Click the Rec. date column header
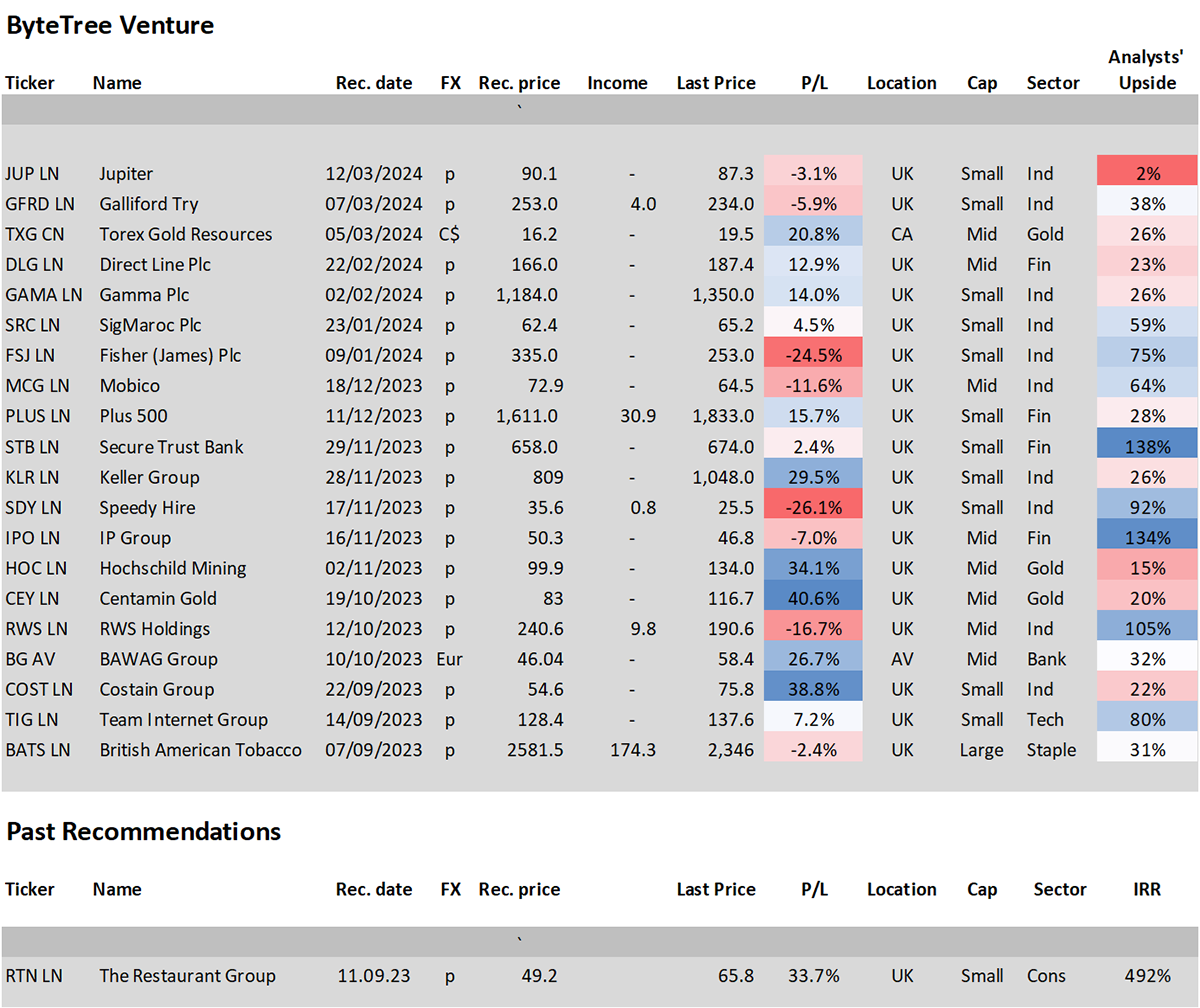This screenshot has width=1200, height=1008. (x=374, y=83)
